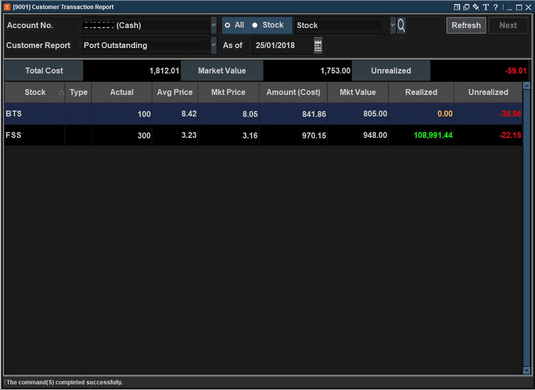Image resolution: width=535 pixels, height=390 pixels.
Task: Click the status bar message about command completed
Action: click(x=64, y=382)
